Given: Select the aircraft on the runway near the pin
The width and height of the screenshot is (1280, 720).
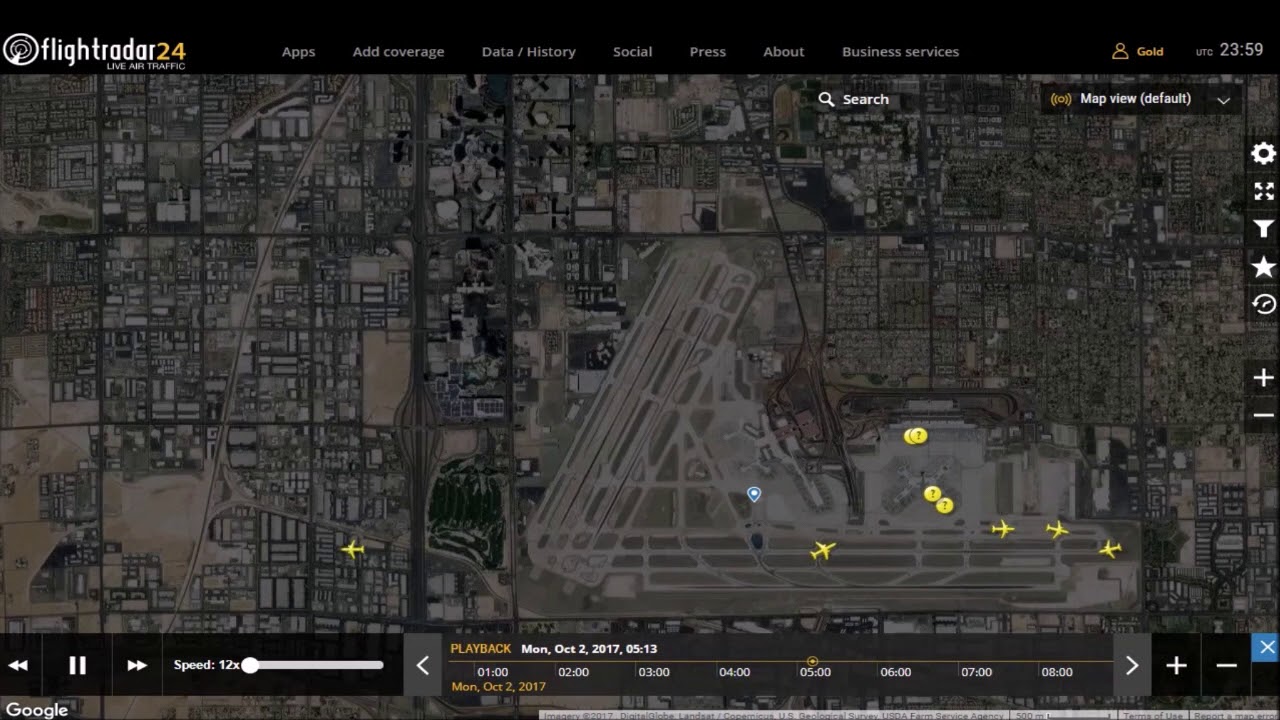Looking at the screenshot, I should [823, 550].
